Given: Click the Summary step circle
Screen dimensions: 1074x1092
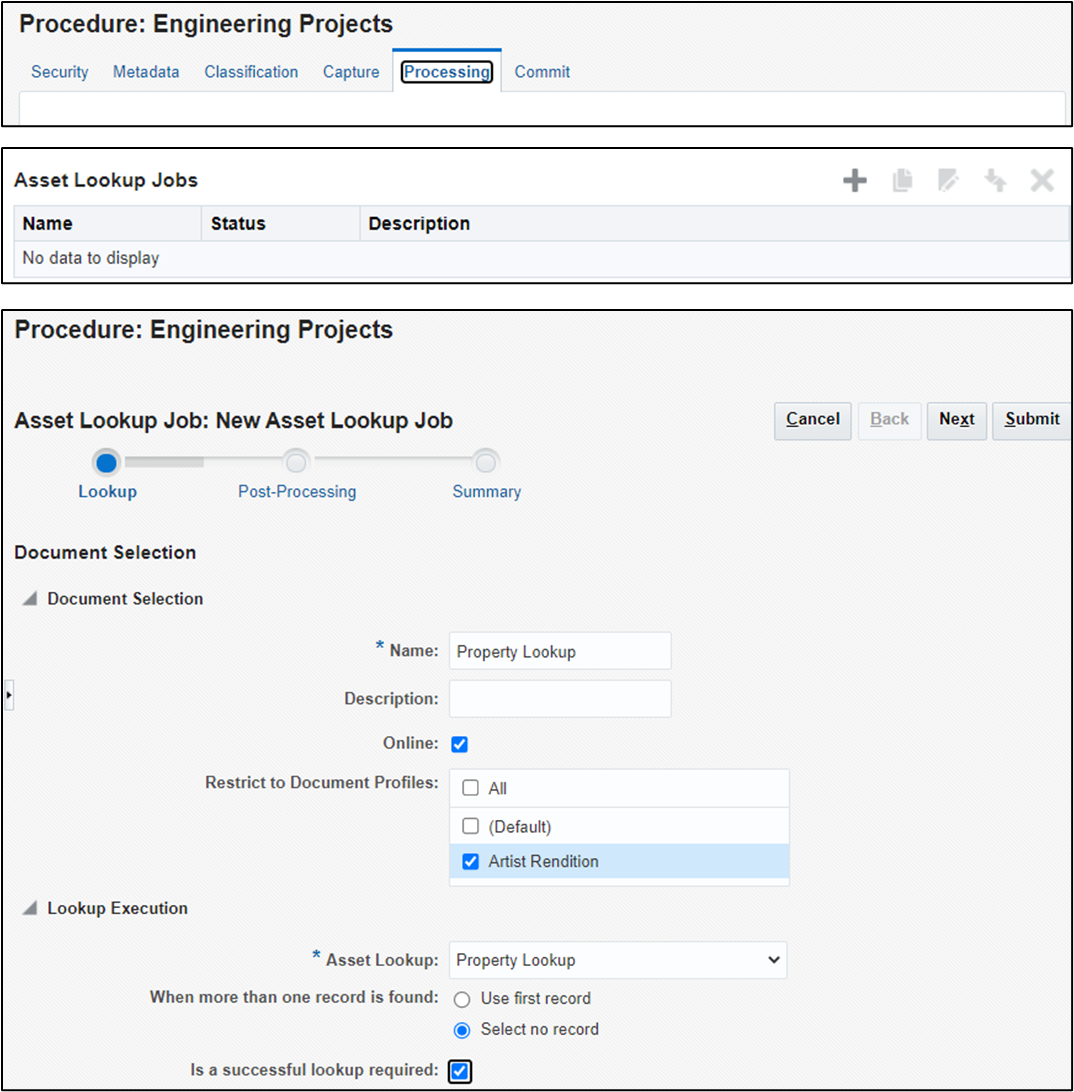Looking at the screenshot, I should pyautogui.click(x=486, y=462).
